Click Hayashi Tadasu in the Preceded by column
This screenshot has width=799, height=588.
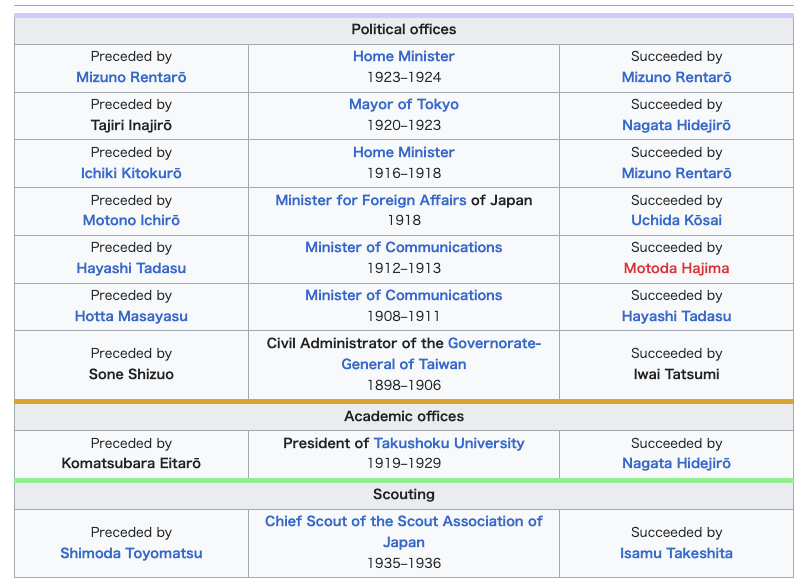pos(131,268)
